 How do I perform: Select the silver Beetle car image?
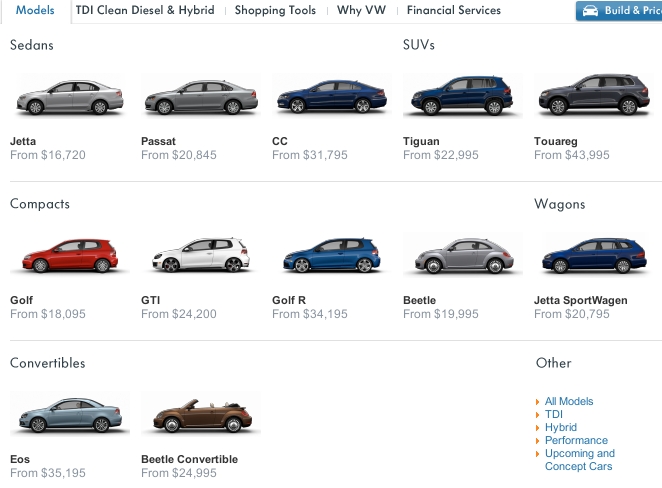pos(464,255)
